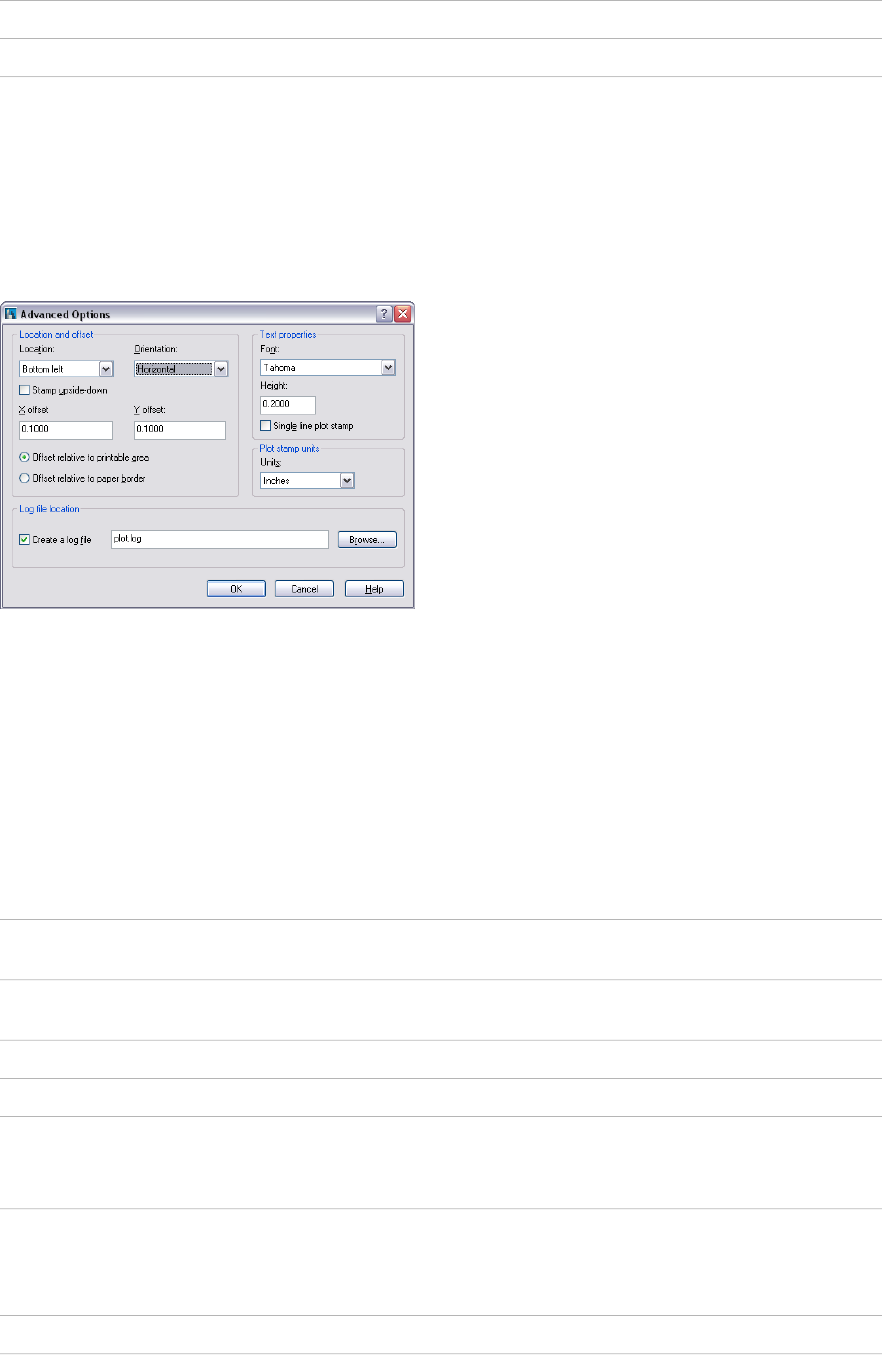Click the X offset input field
Screen dimensions: 882x1355
click(x=66, y=430)
